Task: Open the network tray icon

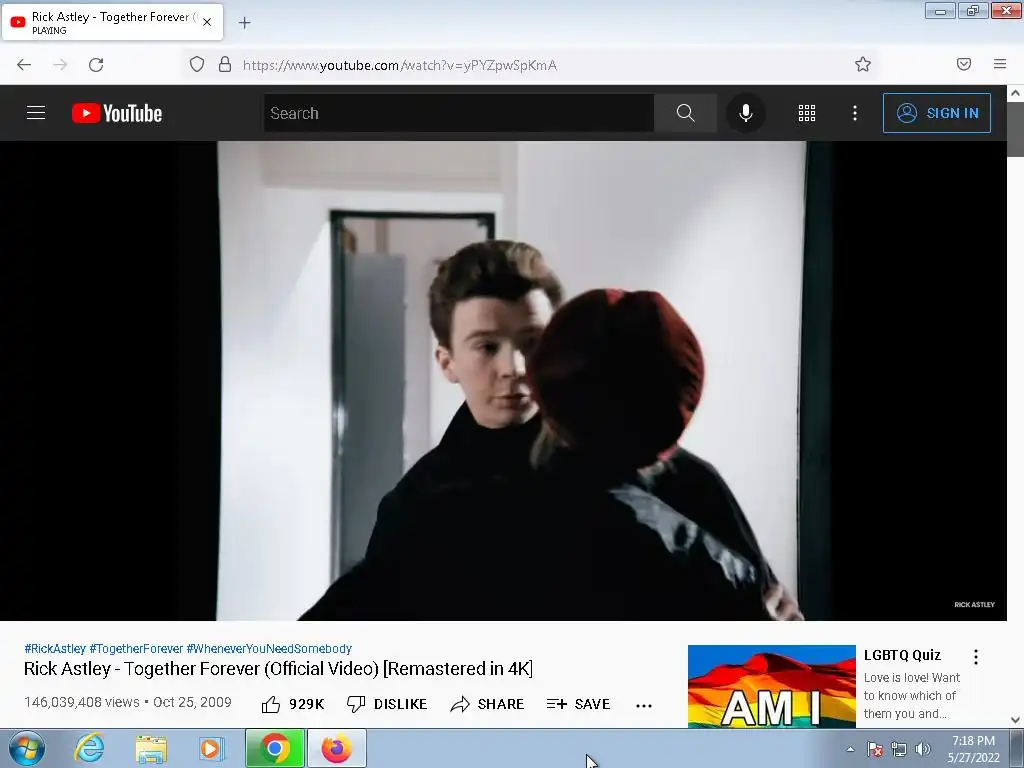Action: (x=899, y=749)
